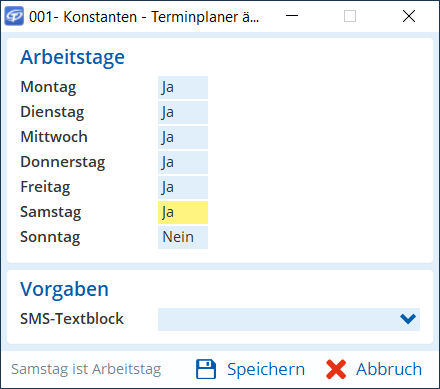Select the highlighted Samstag Ja field
Image resolution: width=440 pixels, height=389 pixels.
pyautogui.click(x=183, y=212)
